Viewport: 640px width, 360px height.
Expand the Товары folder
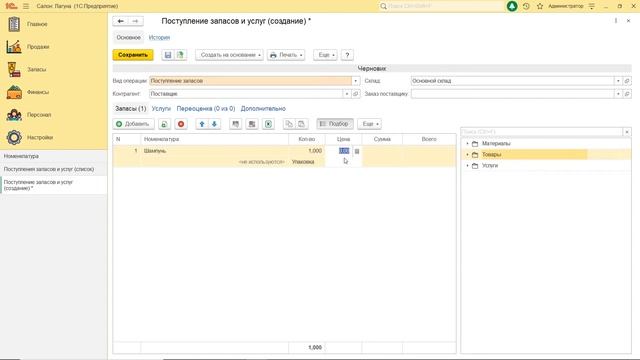coord(467,155)
